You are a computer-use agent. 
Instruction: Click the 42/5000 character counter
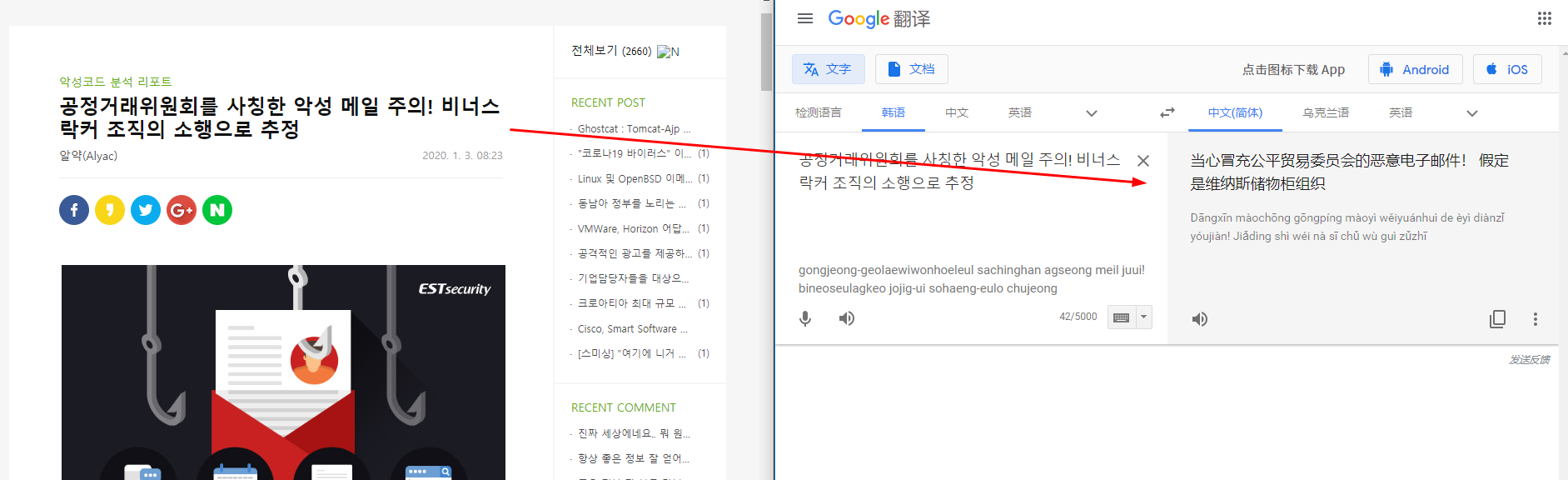click(x=1078, y=317)
